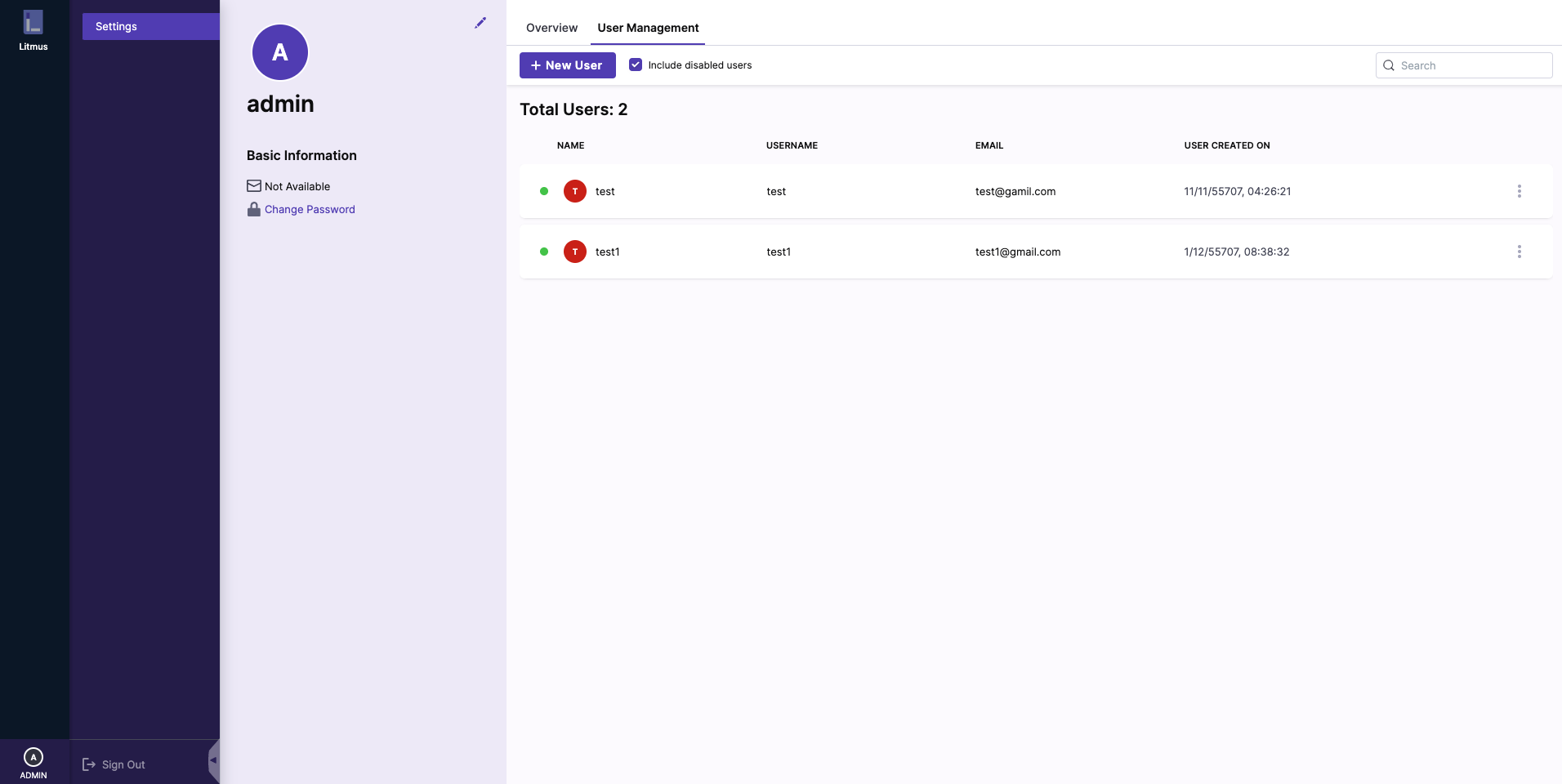
Task: Click the red avatar for user test1
Action: click(575, 252)
